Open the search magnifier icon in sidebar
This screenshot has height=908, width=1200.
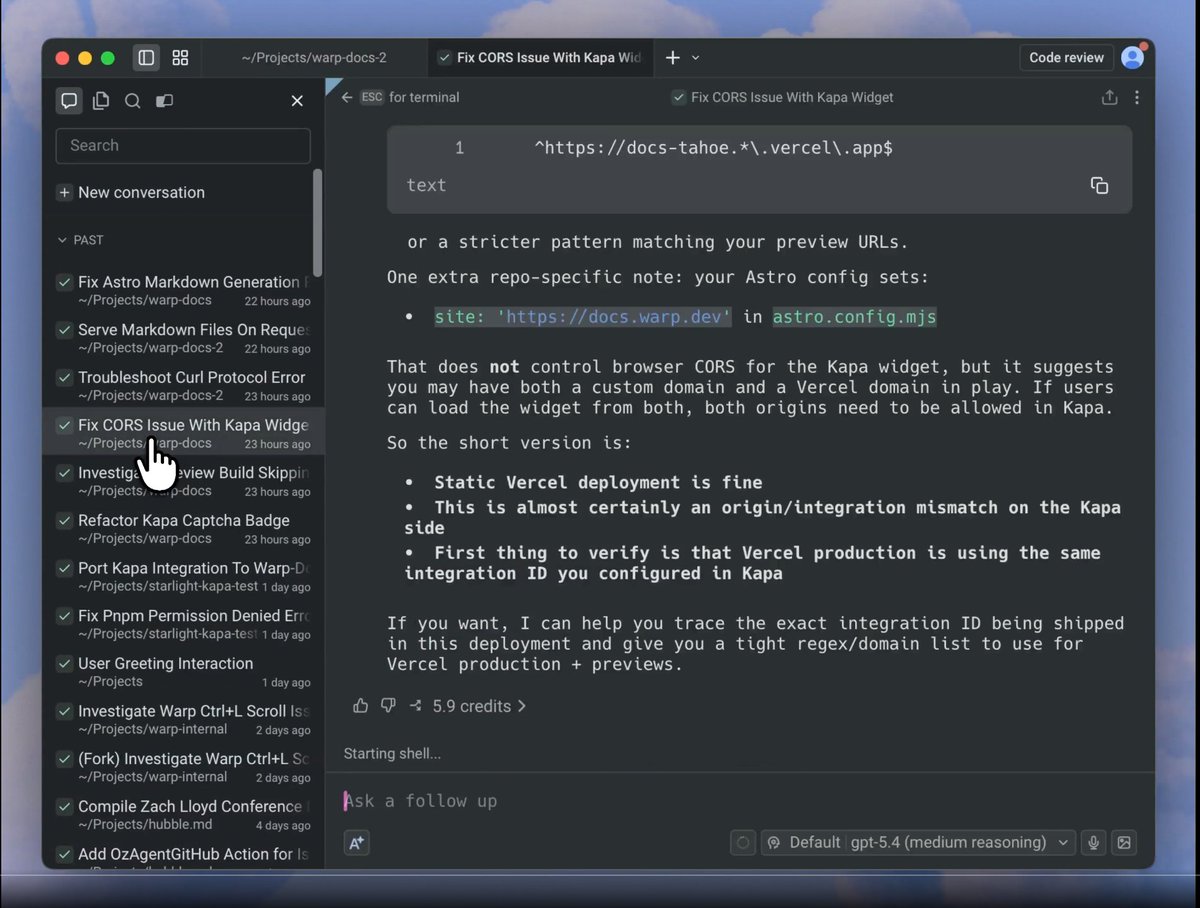(x=132, y=100)
